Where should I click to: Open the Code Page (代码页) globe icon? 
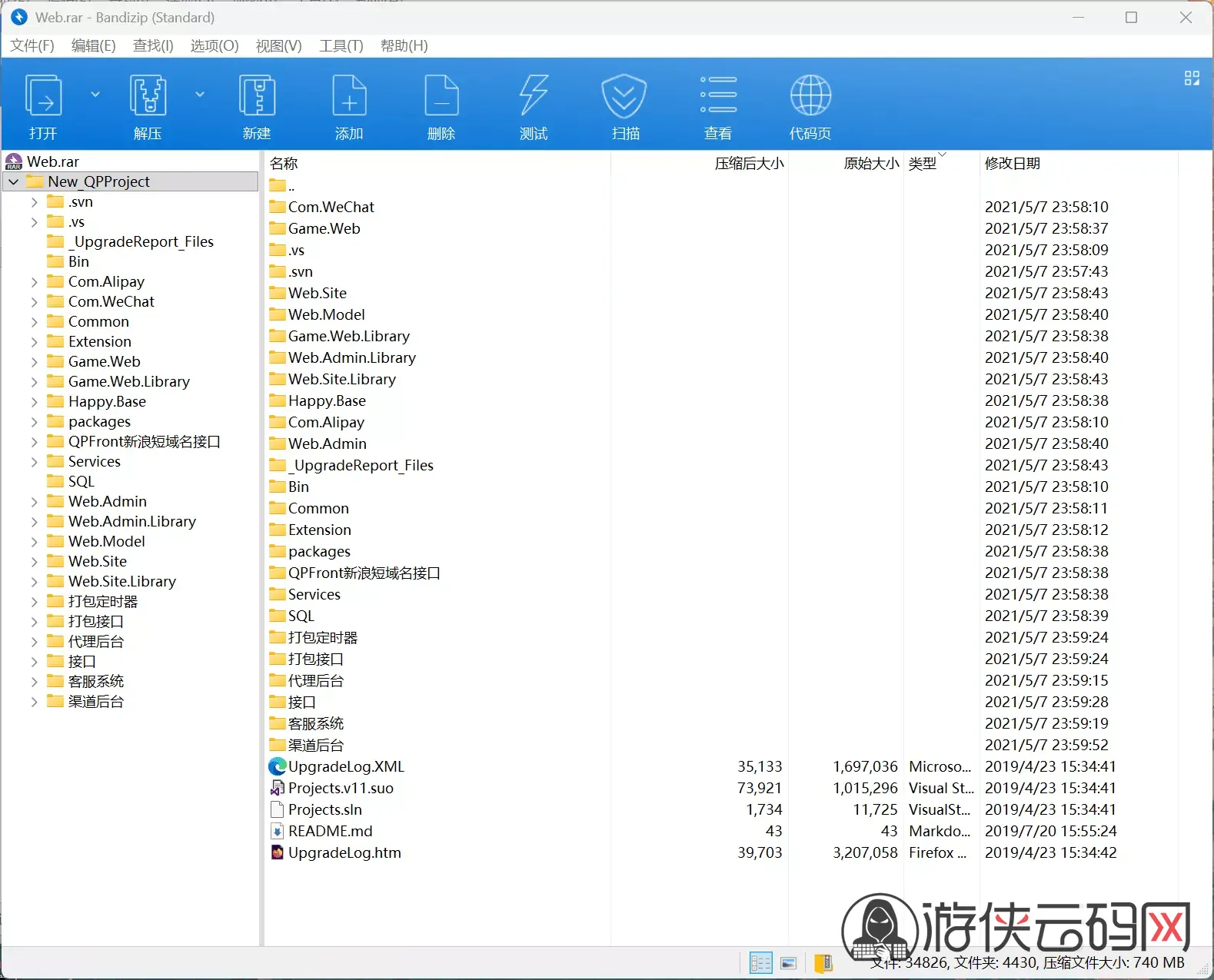(810, 107)
